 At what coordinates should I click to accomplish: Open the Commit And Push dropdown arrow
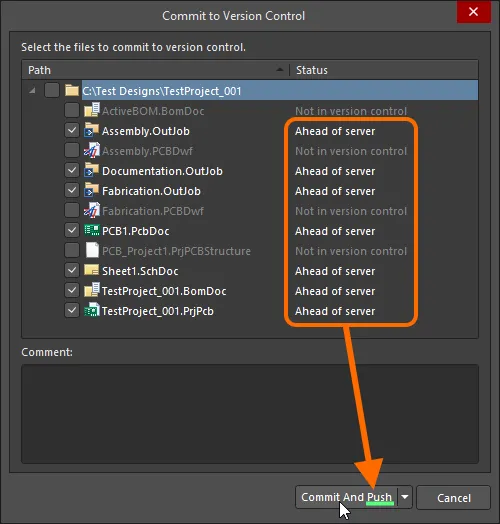coord(405,497)
